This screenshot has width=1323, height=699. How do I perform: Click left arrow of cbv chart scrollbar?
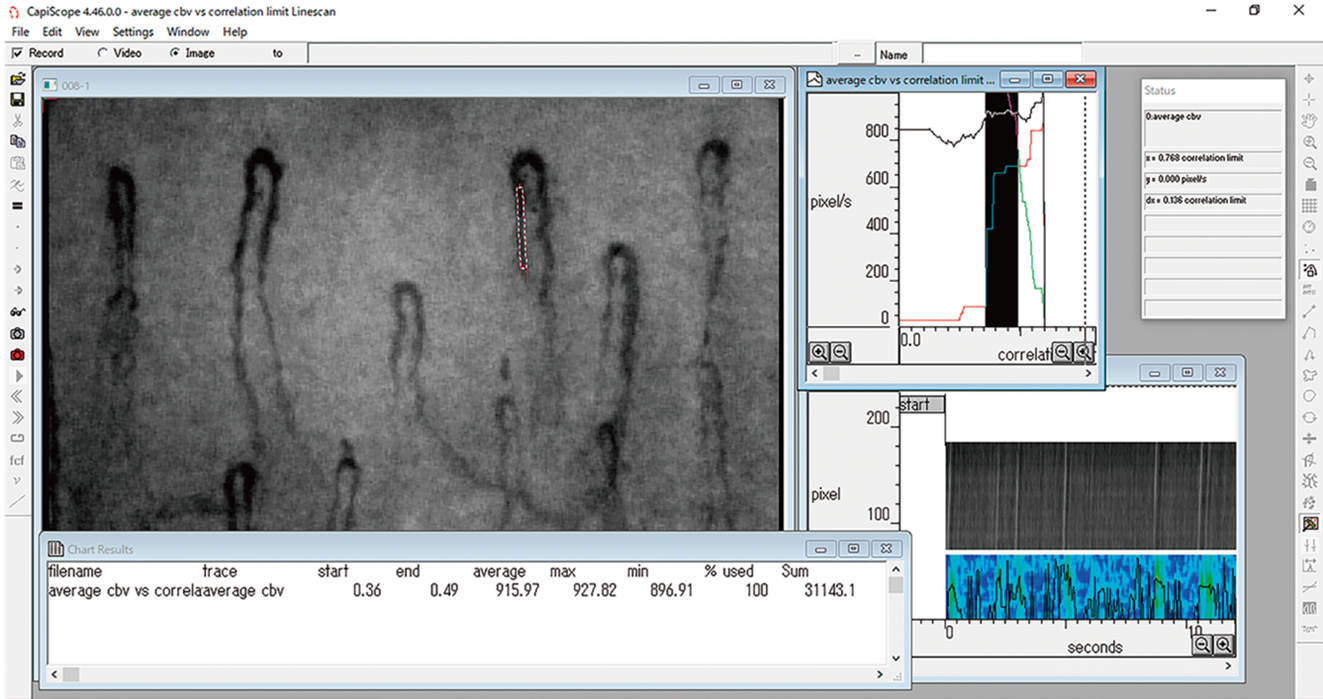click(x=816, y=374)
